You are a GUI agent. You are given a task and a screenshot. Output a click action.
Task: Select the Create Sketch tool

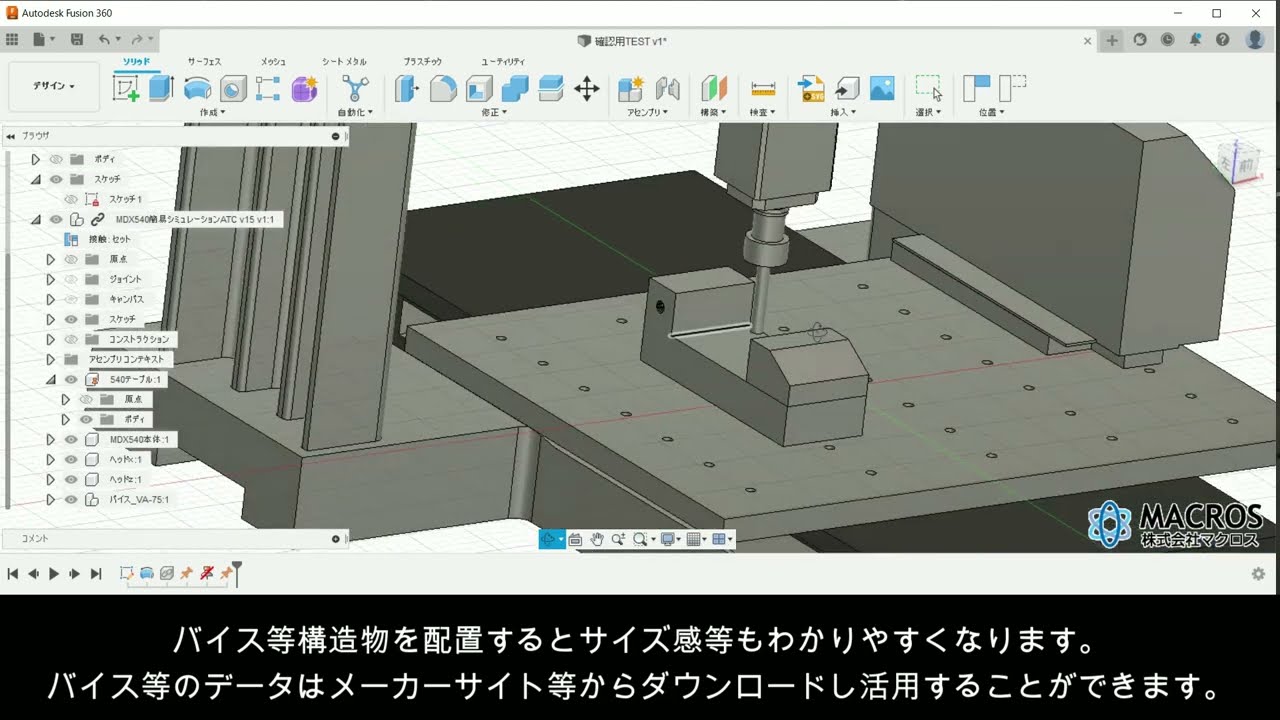pyautogui.click(x=126, y=89)
